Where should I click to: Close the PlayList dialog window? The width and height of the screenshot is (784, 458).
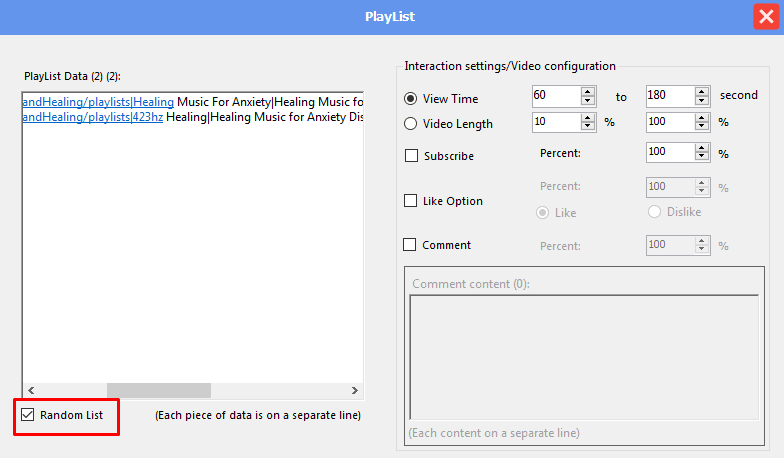click(x=766, y=16)
